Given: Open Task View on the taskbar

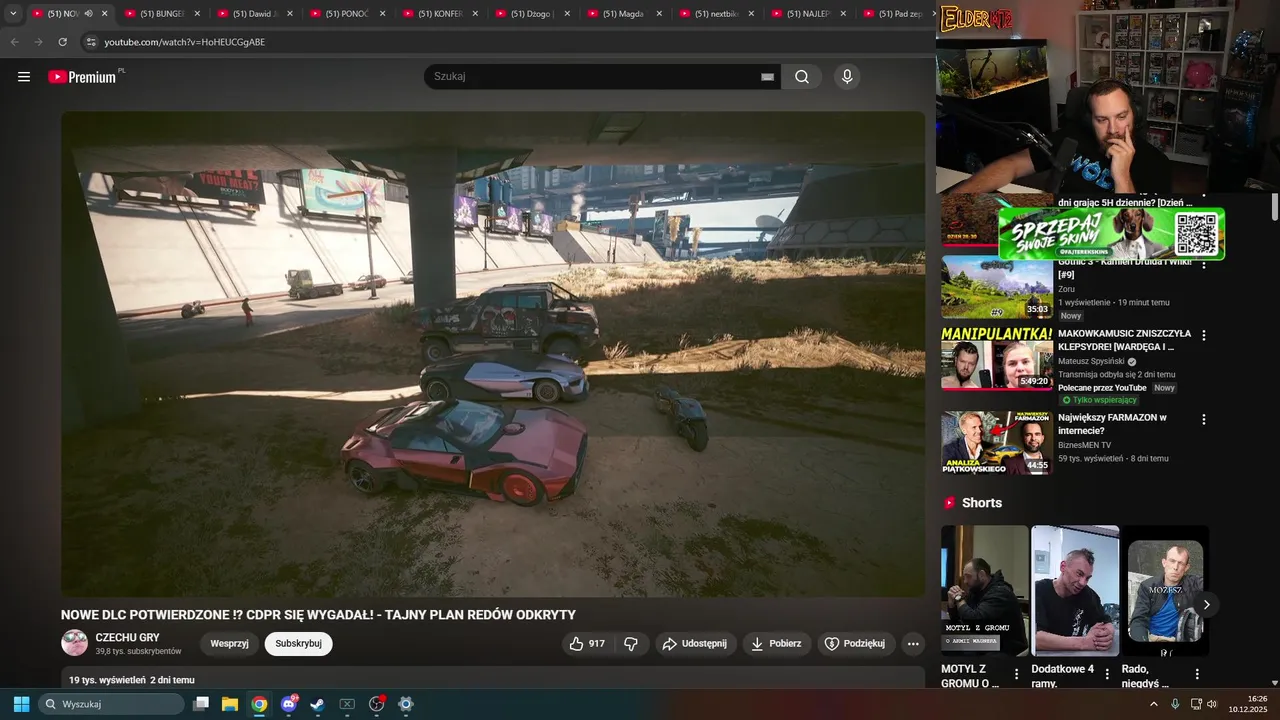Looking at the screenshot, I should coord(201,704).
